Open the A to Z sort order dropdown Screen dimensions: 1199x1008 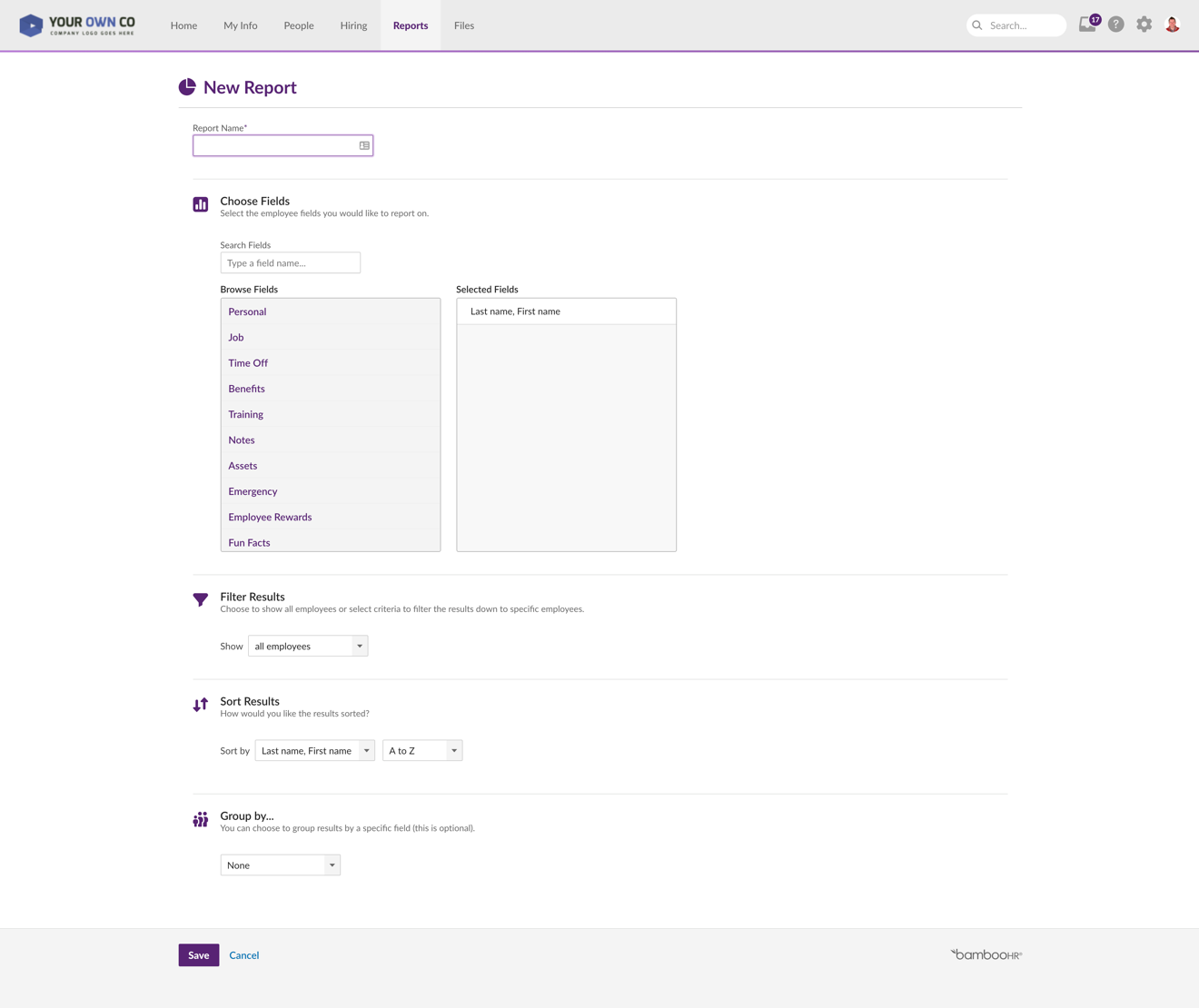pyautogui.click(x=422, y=750)
